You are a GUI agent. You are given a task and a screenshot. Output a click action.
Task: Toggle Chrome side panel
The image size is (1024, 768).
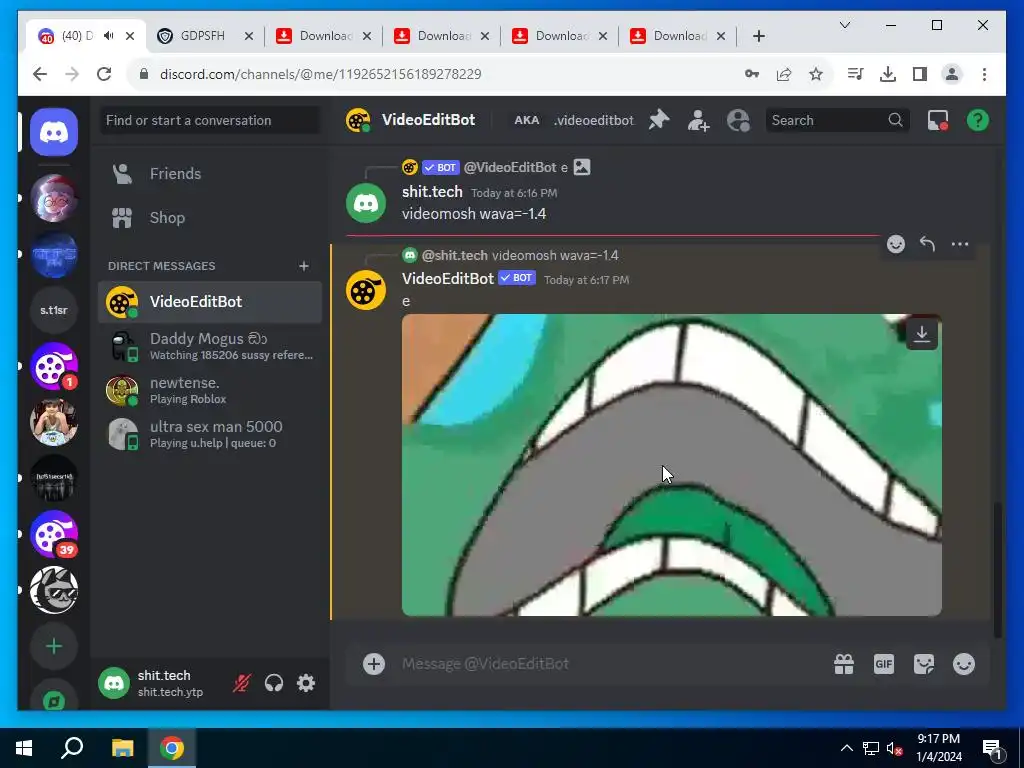[920, 74]
